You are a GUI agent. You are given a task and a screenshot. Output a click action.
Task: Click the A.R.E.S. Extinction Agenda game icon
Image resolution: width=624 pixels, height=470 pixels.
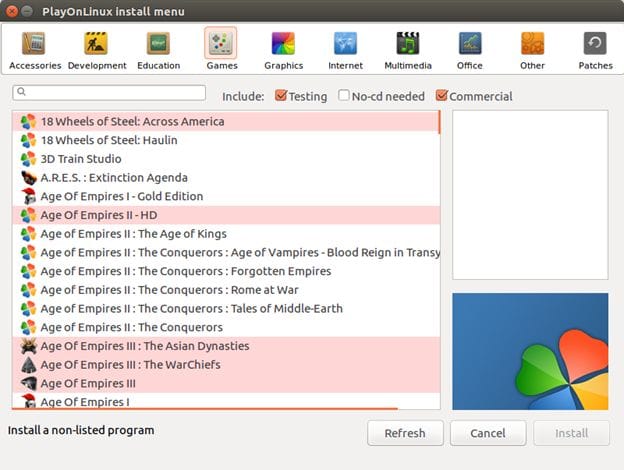[x=28, y=178]
